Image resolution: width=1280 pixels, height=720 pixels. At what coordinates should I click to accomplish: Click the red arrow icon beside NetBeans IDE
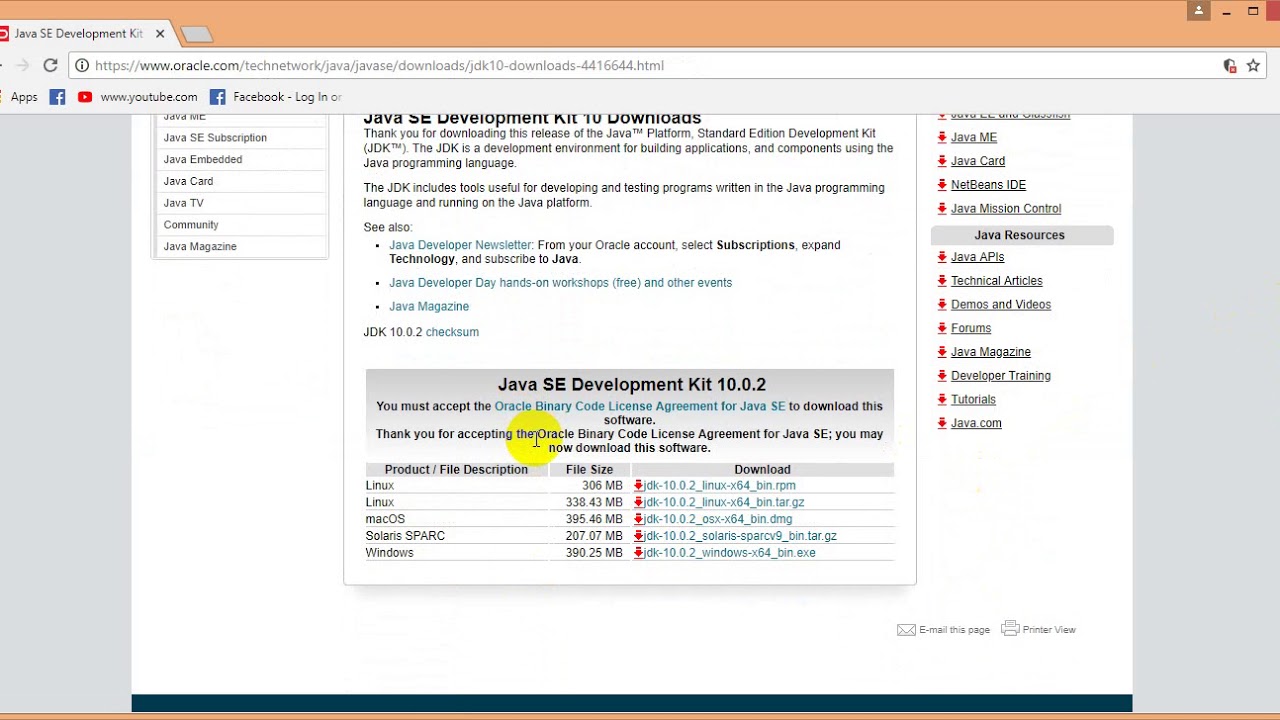tap(942, 185)
